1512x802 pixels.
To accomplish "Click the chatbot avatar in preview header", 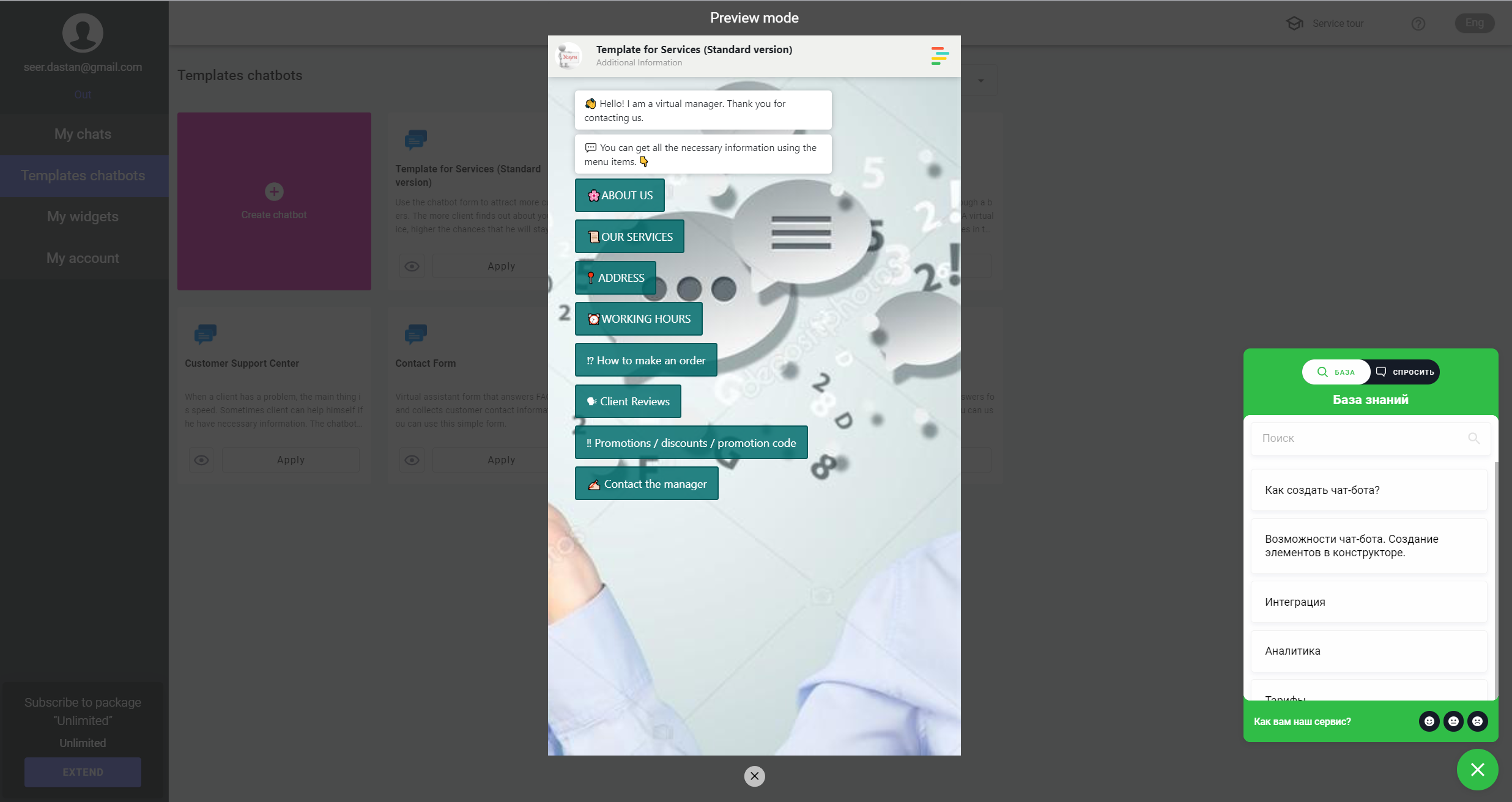I will point(568,56).
